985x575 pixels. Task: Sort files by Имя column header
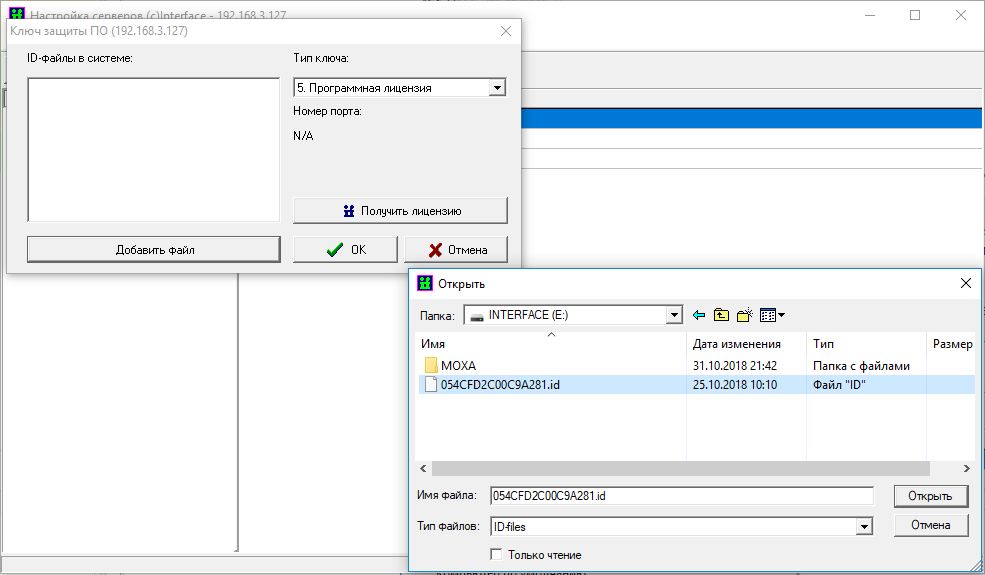click(x=550, y=344)
